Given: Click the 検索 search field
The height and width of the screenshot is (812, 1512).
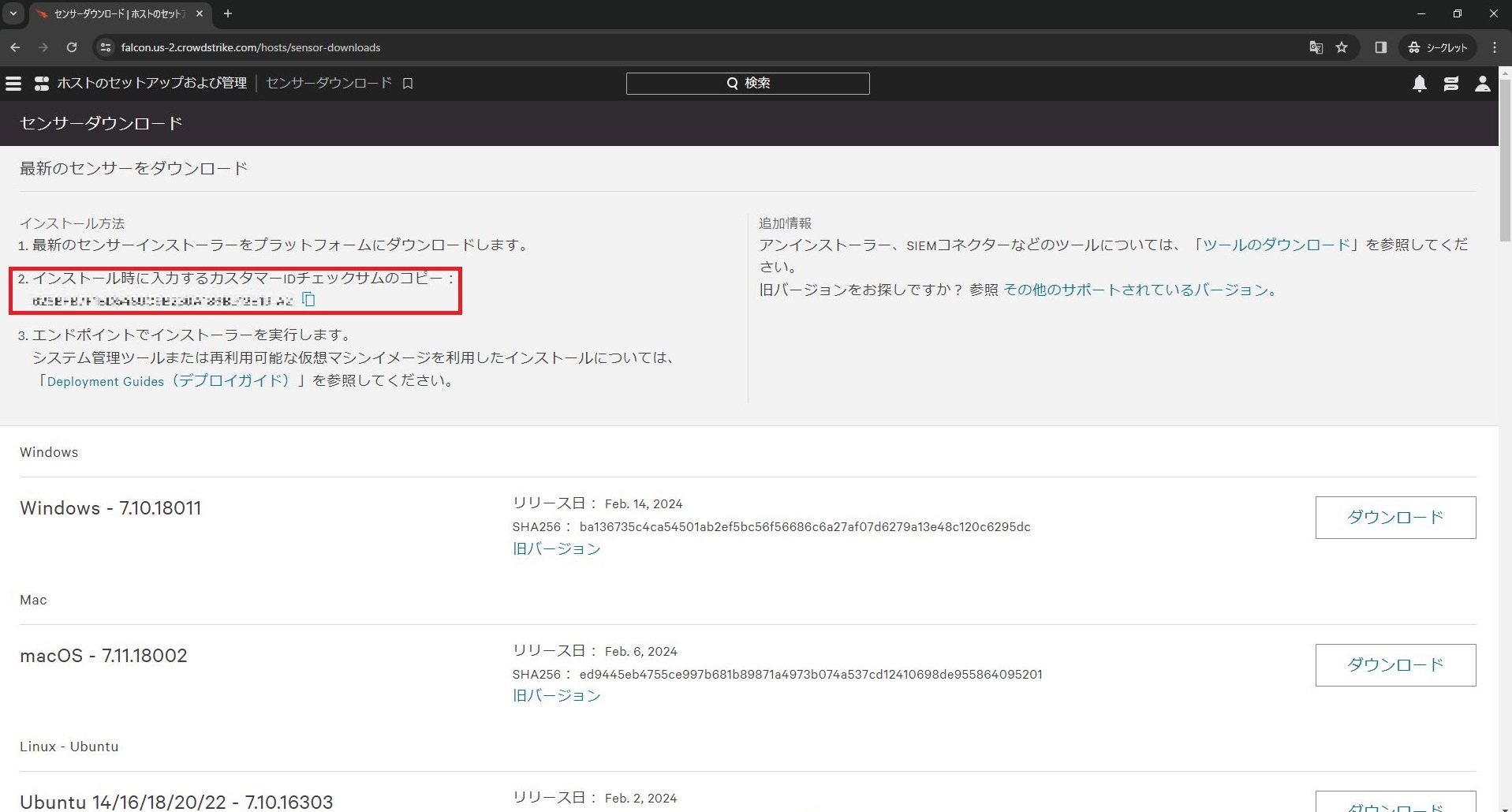Looking at the screenshot, I should coord(747,83).
